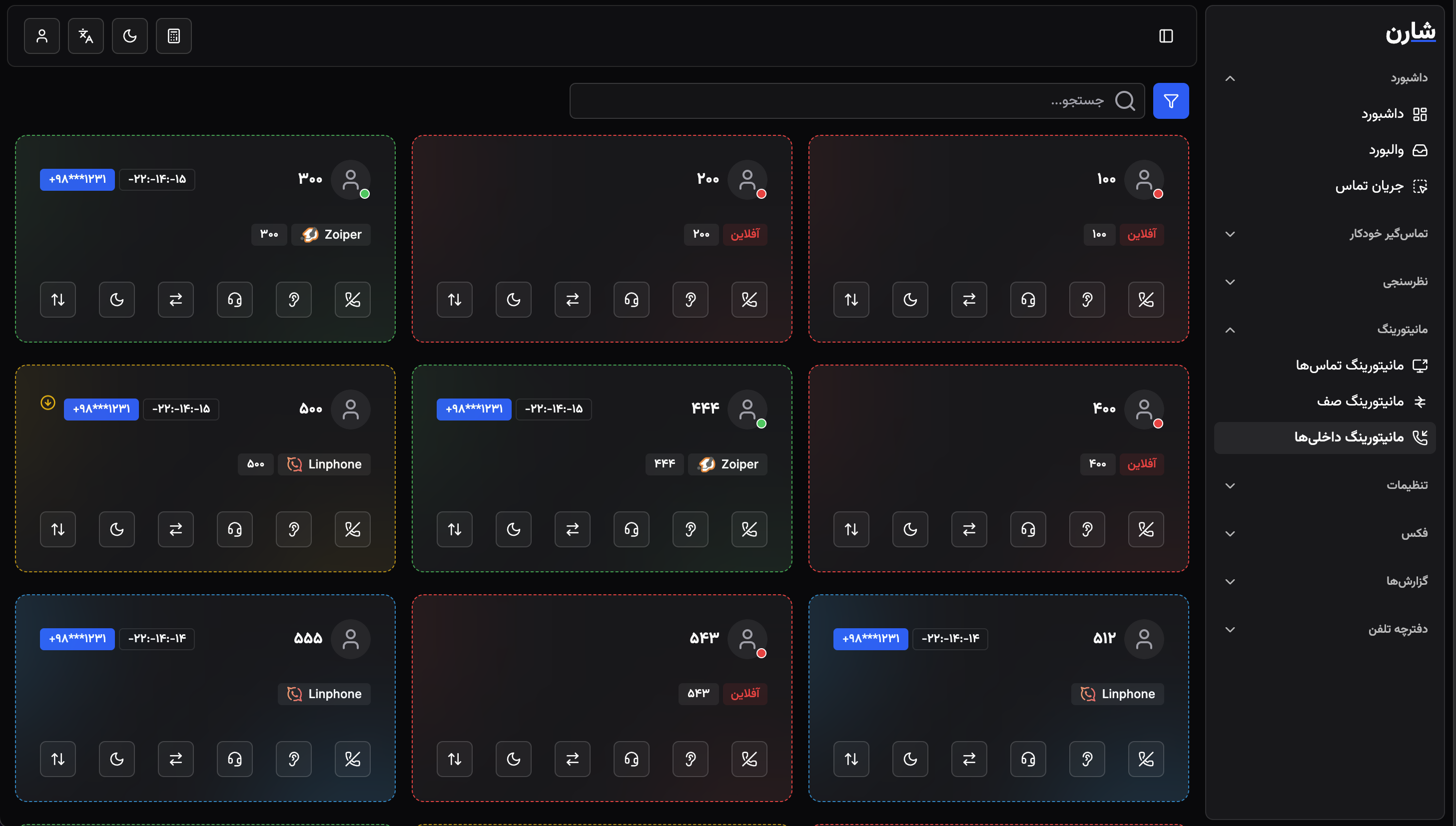The image size is (1456, 826).
Task: Click user avatar on extension ۲۰۰ card
Action: 747,180
